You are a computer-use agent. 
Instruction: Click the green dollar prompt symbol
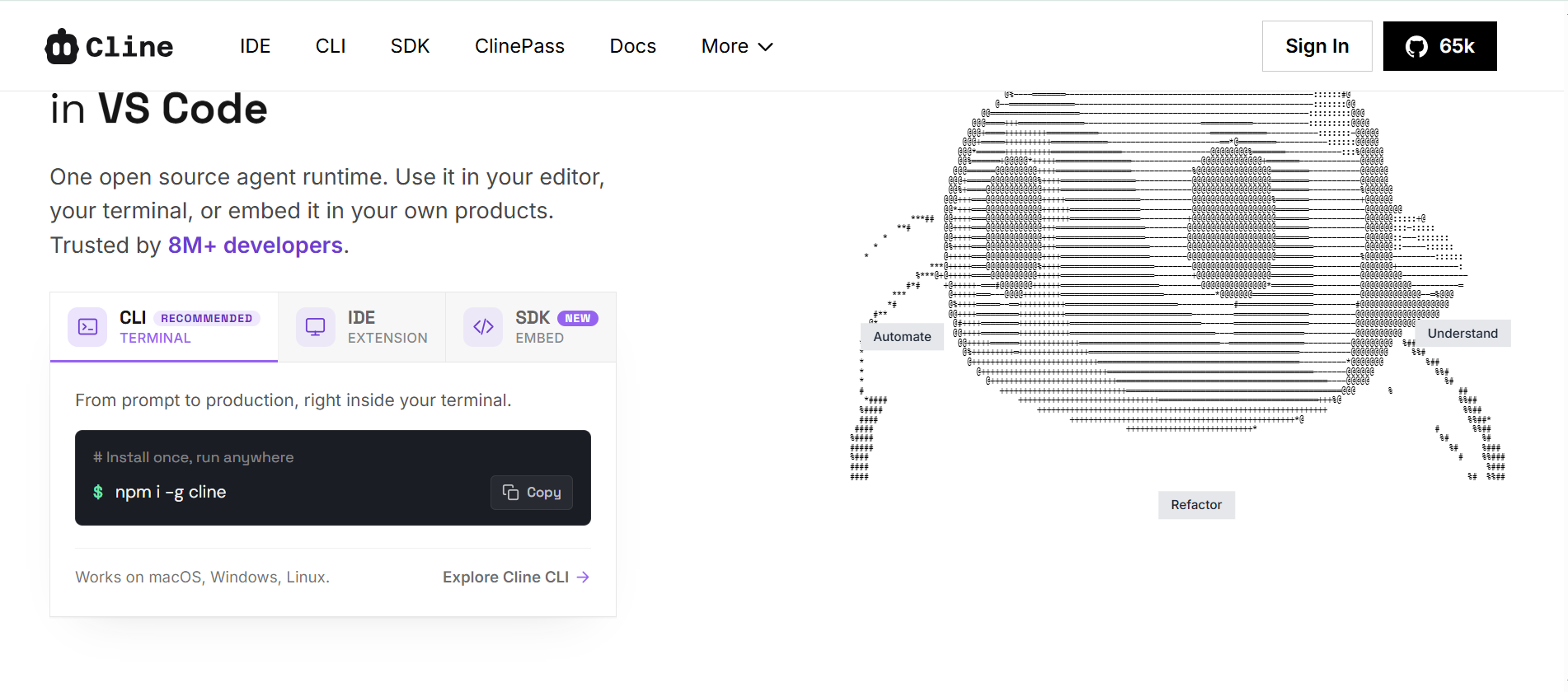(98, 493)
